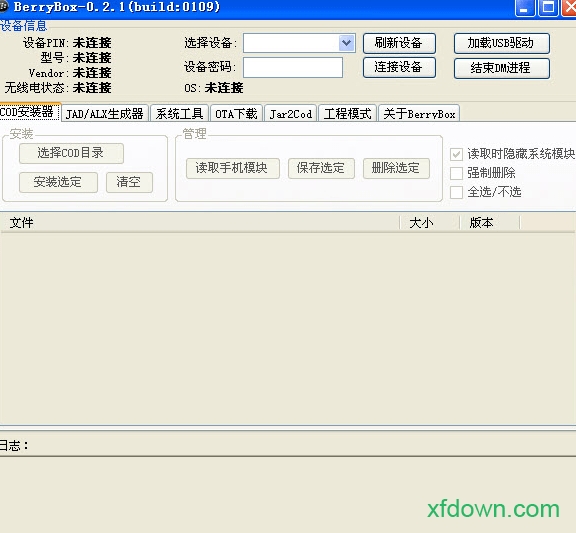This screenshot has height=533, width=576.
Task: Show the 关于BerryBox tab
Action: pos(419,114)
